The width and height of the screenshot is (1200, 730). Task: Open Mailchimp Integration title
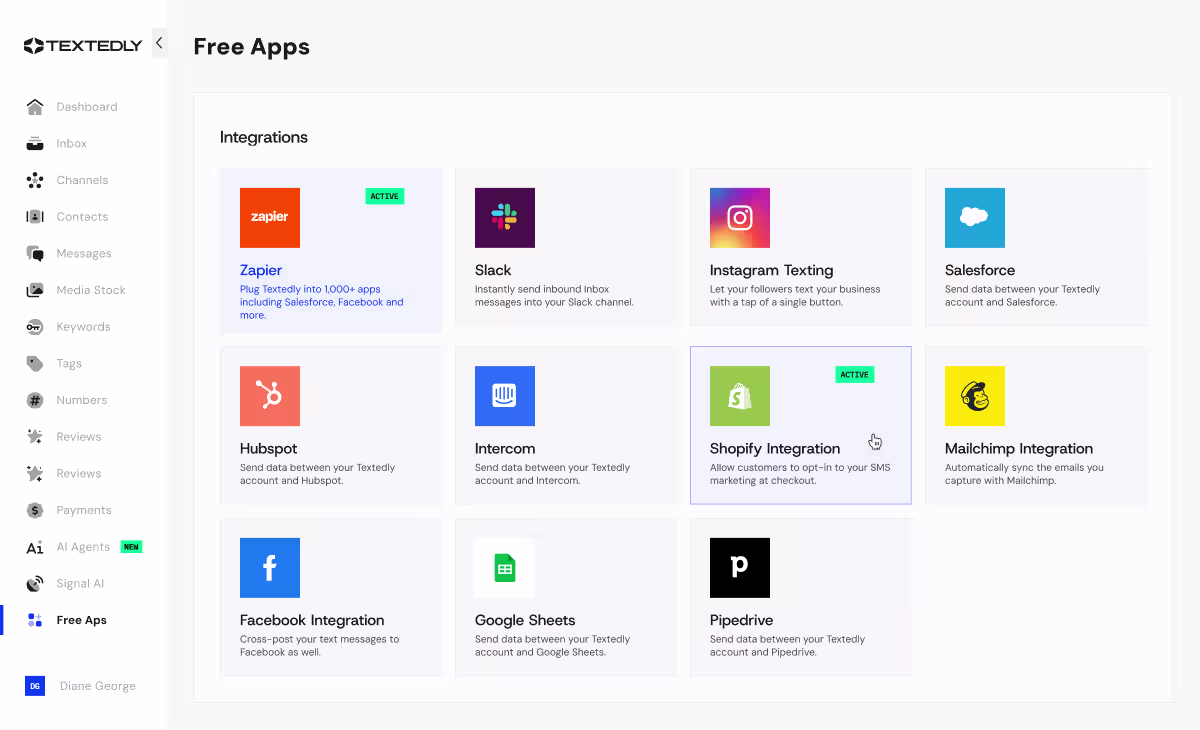point(1019,448)
